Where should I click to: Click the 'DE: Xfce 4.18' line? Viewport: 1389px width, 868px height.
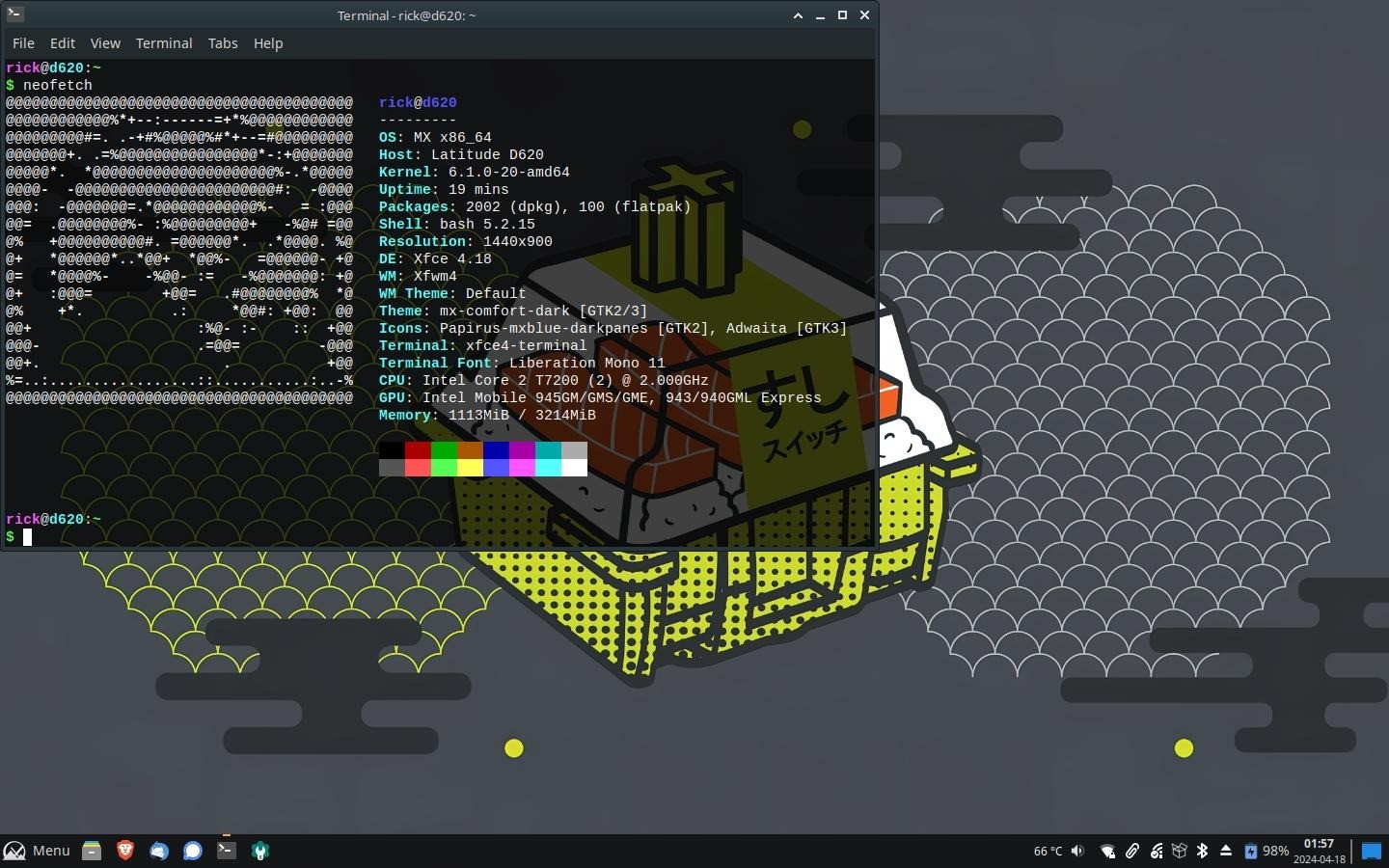(435, 258)
